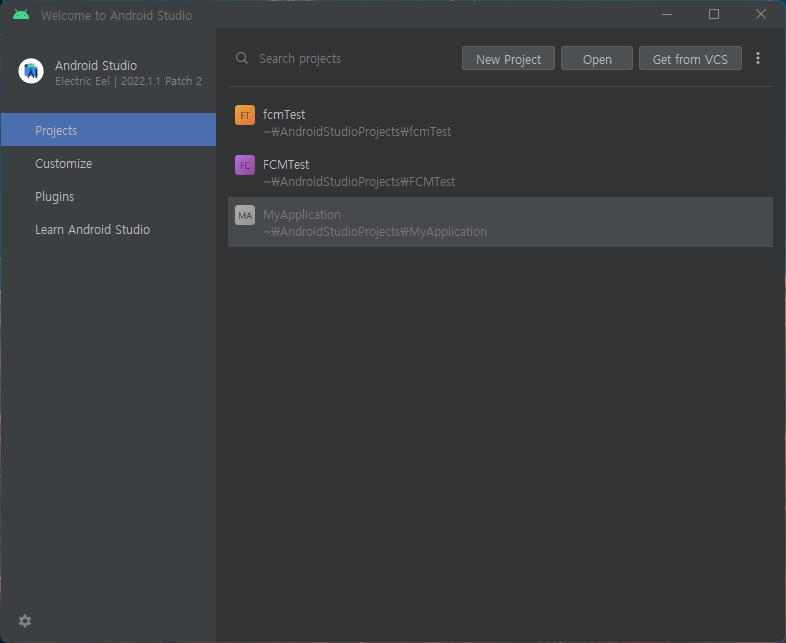Viewport: 786px width, 643px height.
Task: Click the purple FC project icon
Action: (x=245, y=165)
